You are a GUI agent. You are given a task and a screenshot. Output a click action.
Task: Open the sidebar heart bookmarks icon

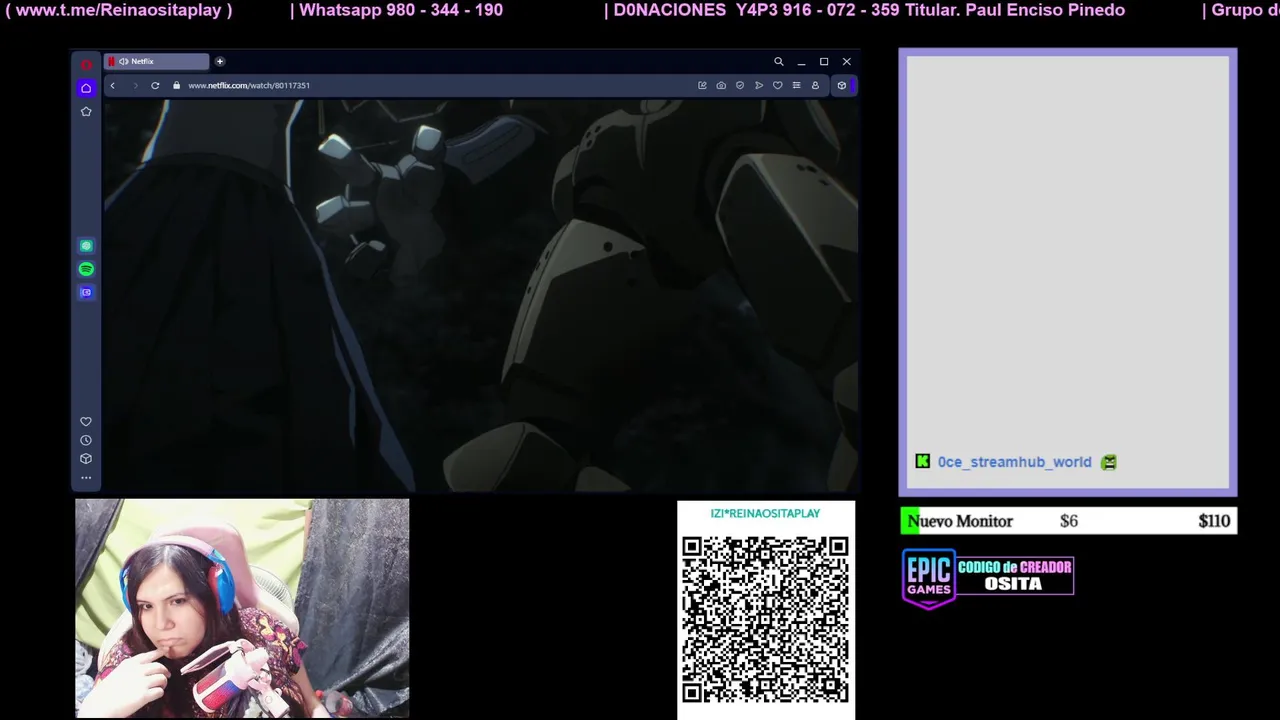(86, 422)
